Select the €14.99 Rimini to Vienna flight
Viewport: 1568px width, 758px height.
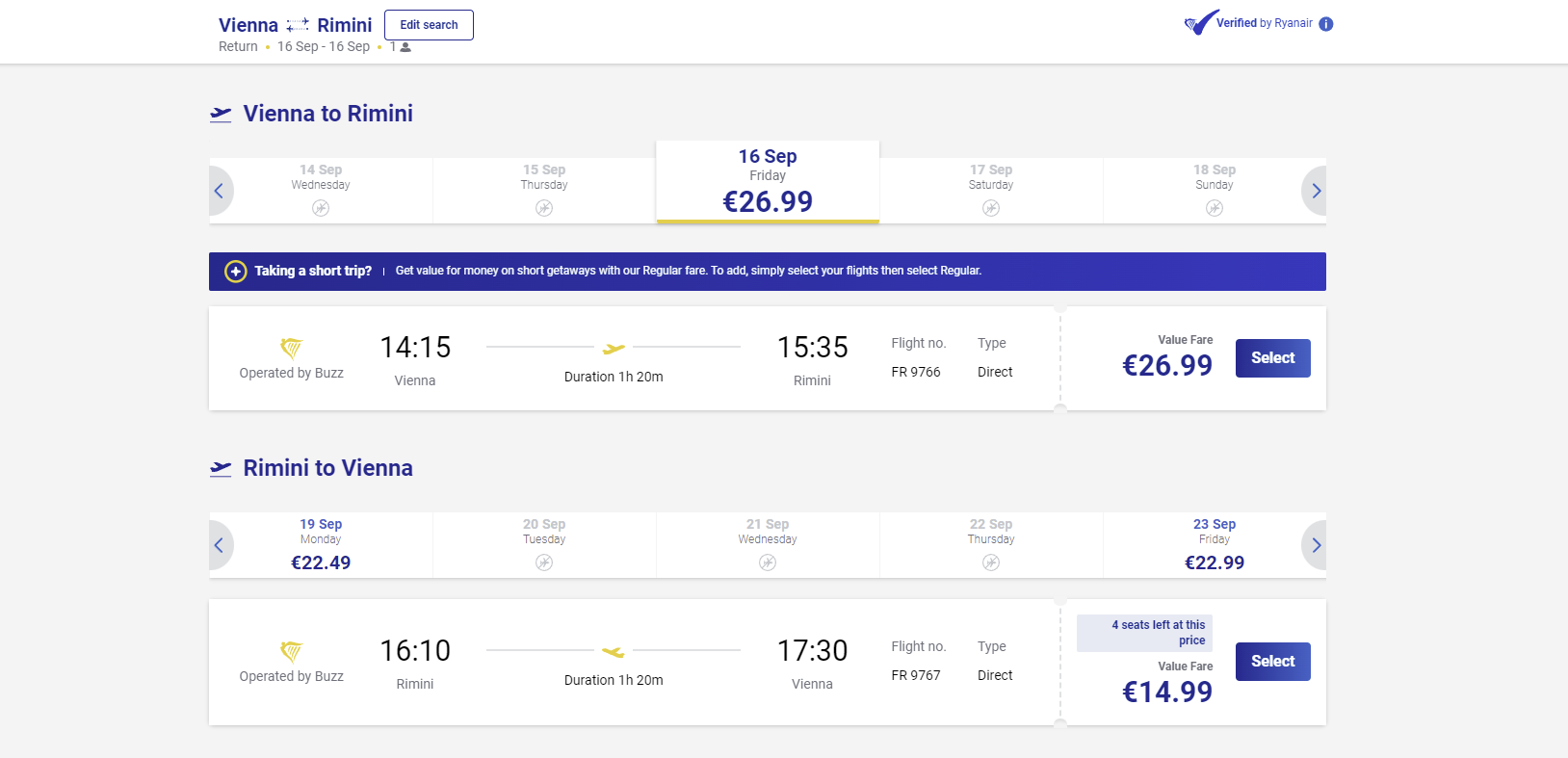[x=1272, y=662]
